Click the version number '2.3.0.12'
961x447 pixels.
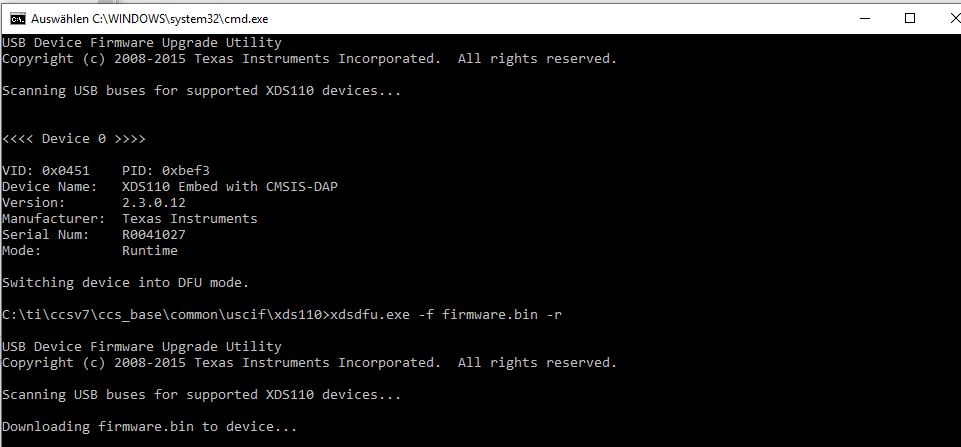pyautogui.click(x=154, y=203)
